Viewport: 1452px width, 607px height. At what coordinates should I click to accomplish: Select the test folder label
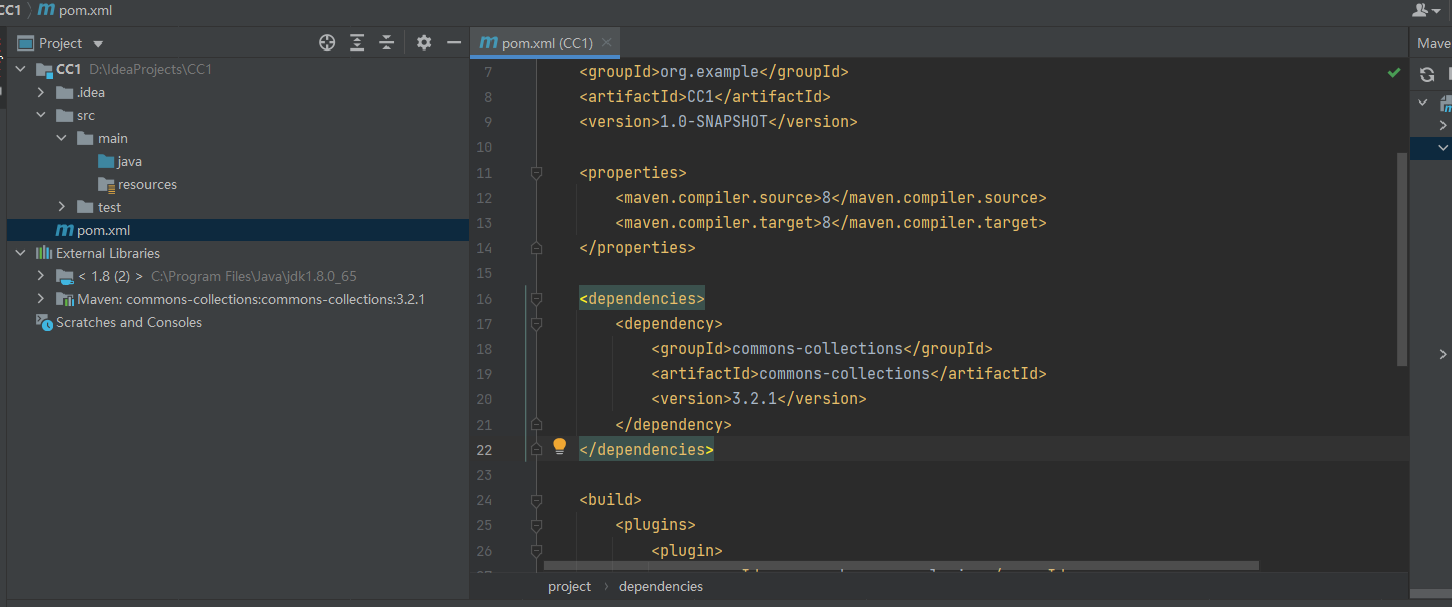[110, 207]
